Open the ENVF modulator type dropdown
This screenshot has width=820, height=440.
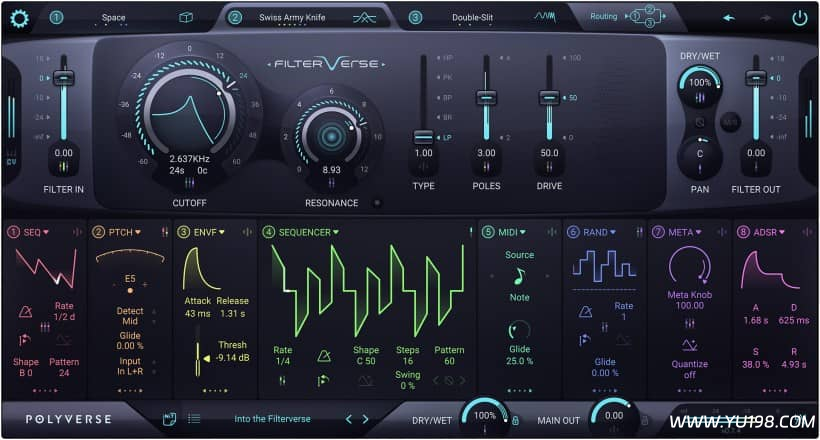click(x=209, y=232)
